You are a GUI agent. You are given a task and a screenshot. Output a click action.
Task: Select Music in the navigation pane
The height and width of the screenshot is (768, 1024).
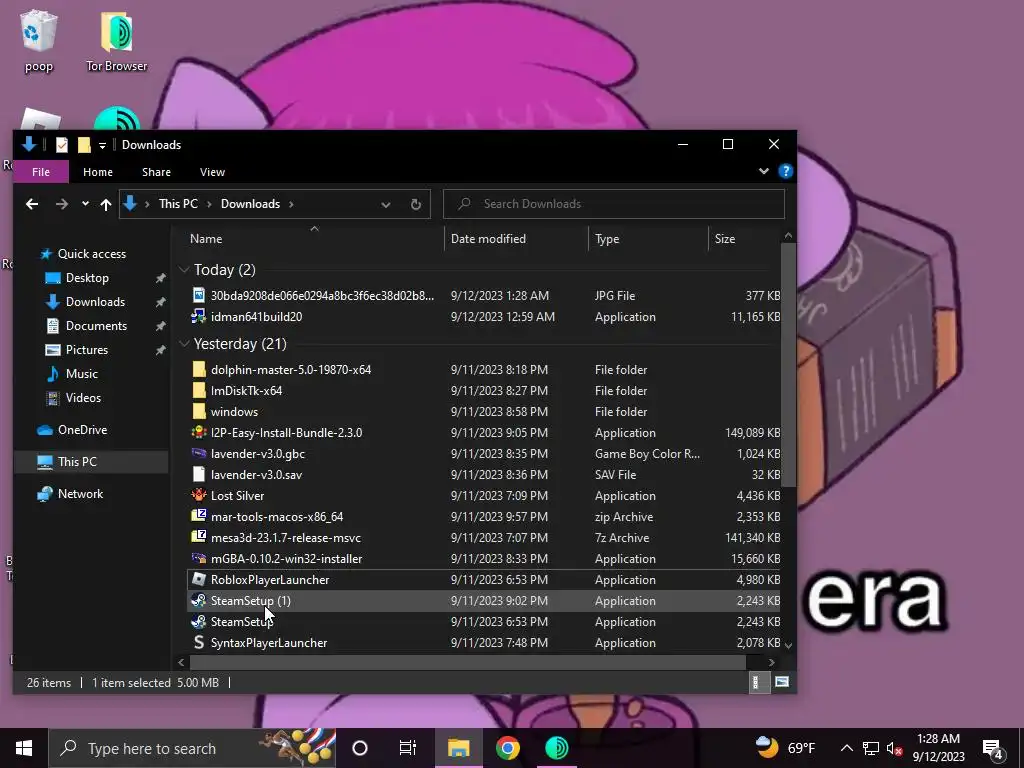pos(82,374)
